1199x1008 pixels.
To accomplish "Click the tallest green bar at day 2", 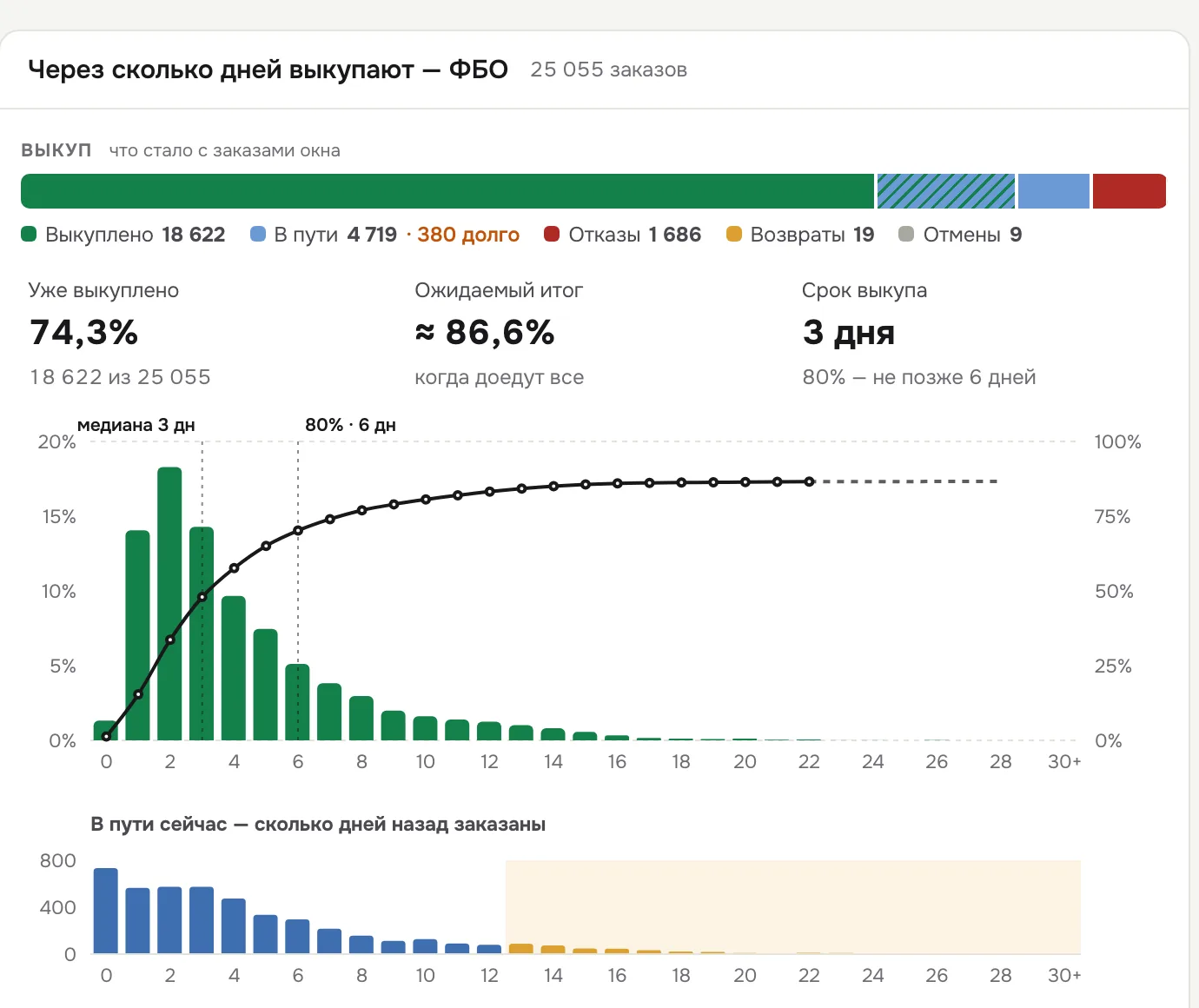I will click(x=169, y=604).
